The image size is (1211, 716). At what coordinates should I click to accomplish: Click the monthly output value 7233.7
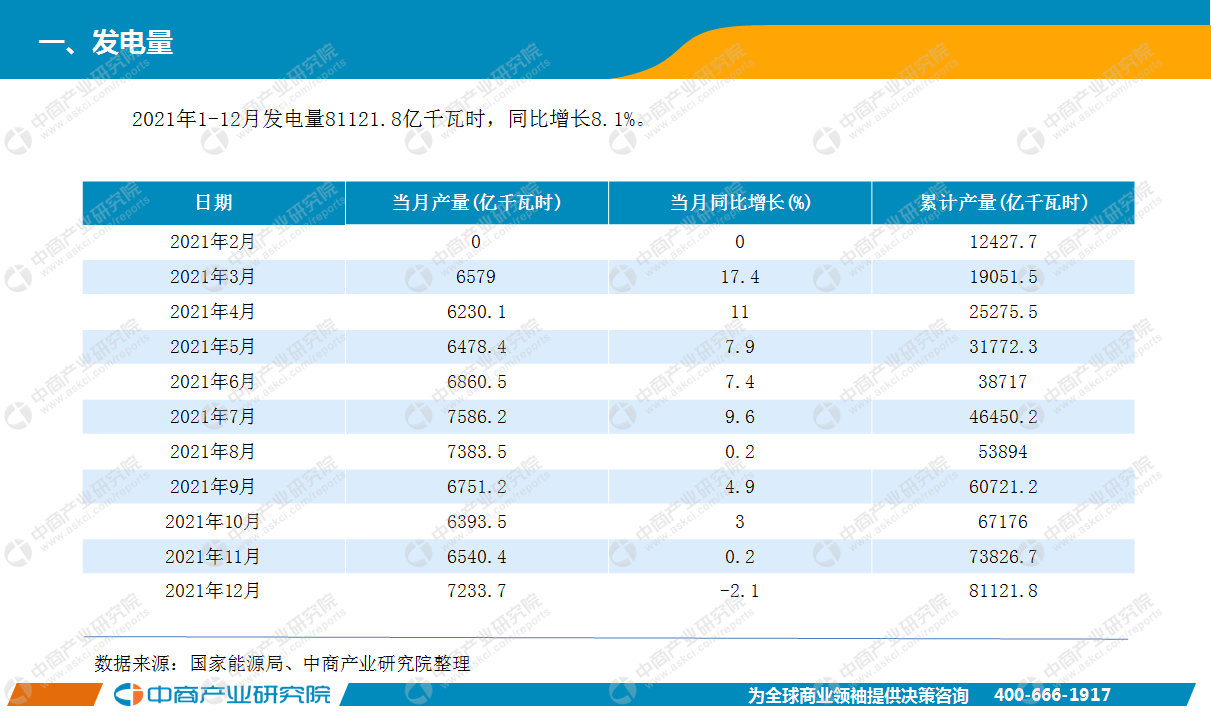(476, 591)
